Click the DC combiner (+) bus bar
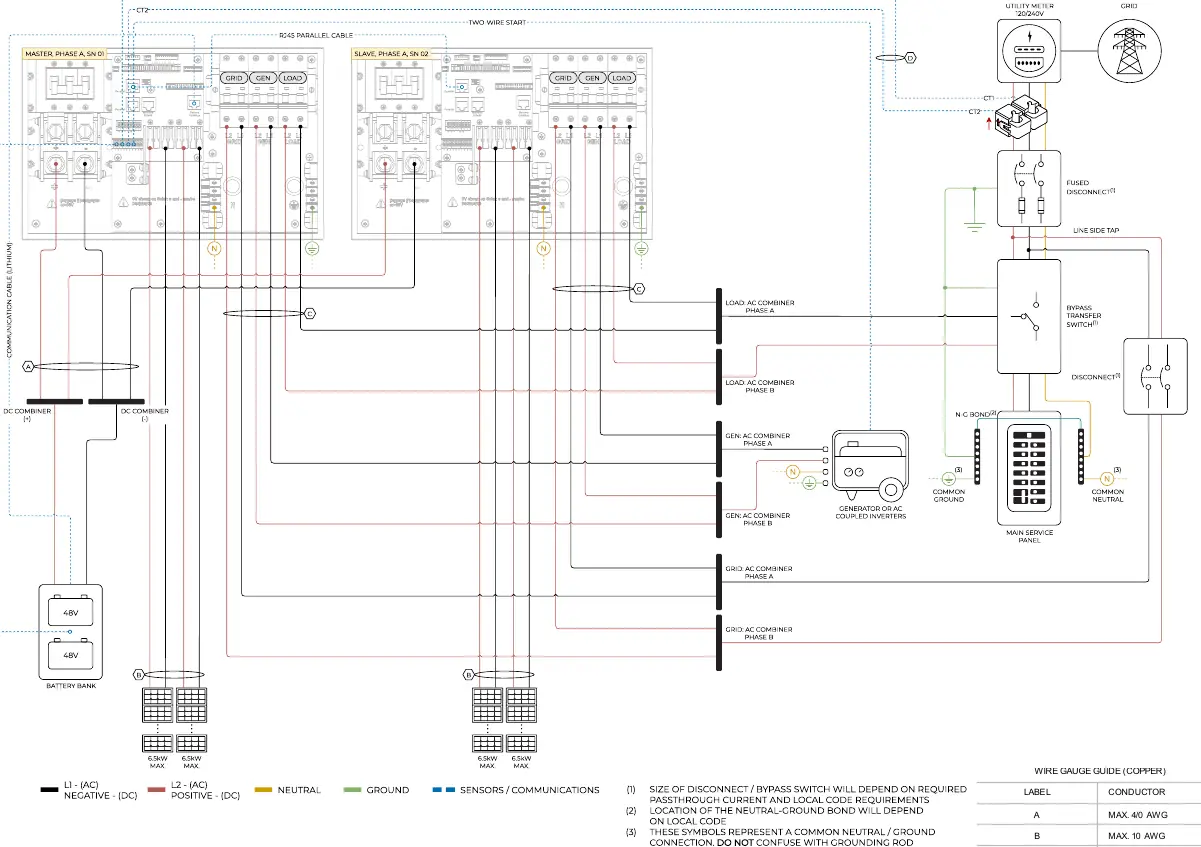 point(56,402)
